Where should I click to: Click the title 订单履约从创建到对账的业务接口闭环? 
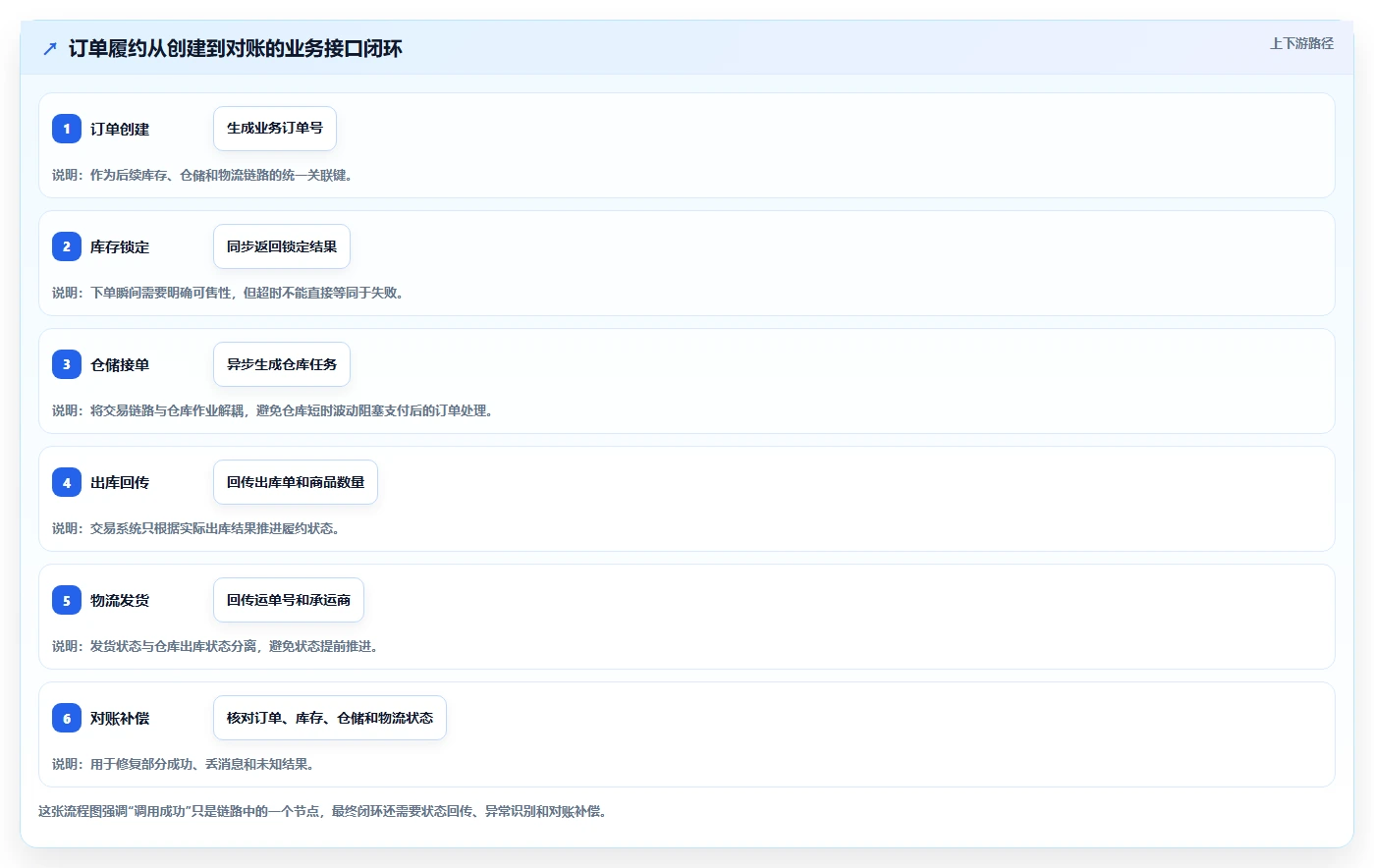pos(236,49)
